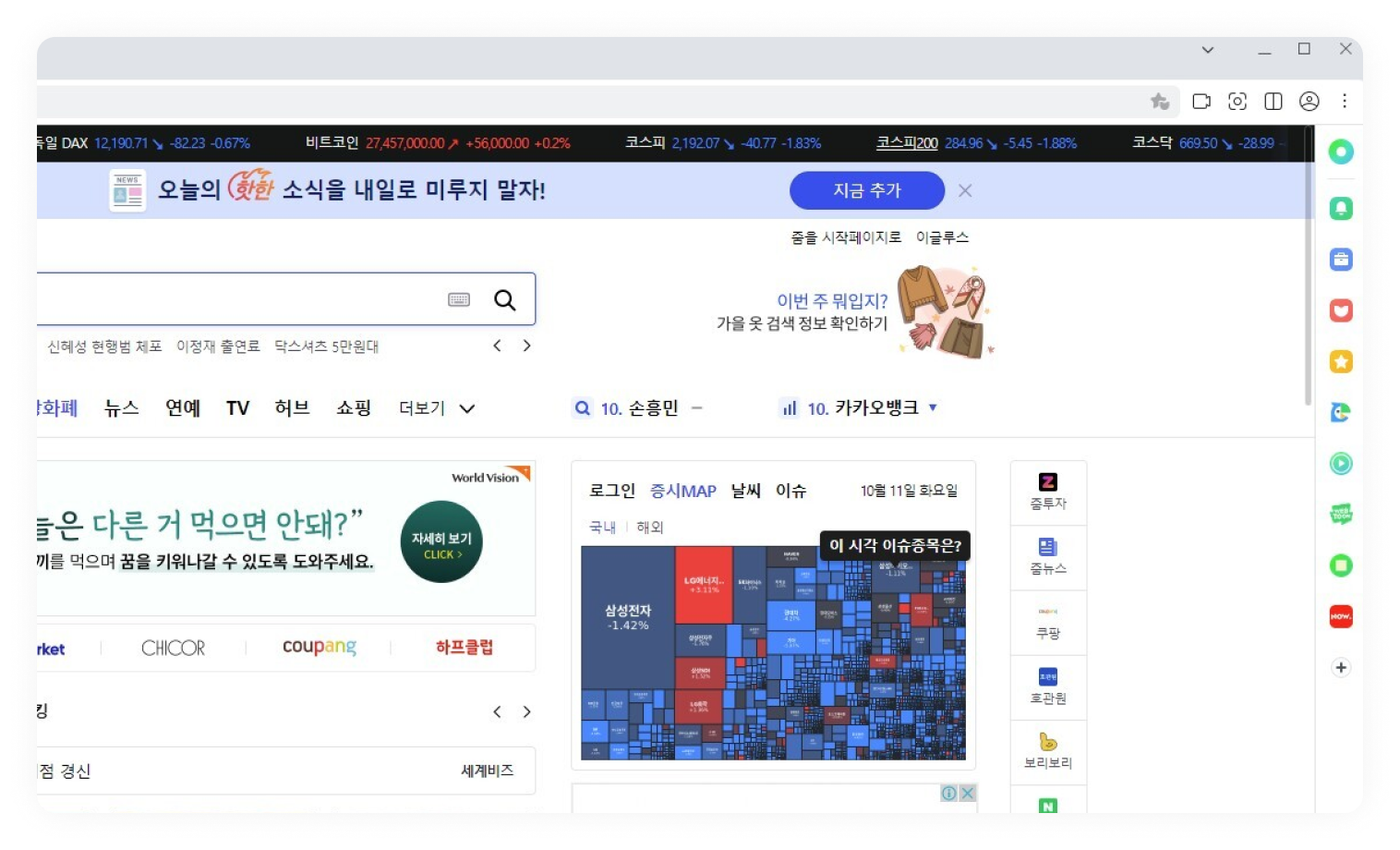Click the bell notification icon in the sidebar
1400x850 pixels.
1340,207
